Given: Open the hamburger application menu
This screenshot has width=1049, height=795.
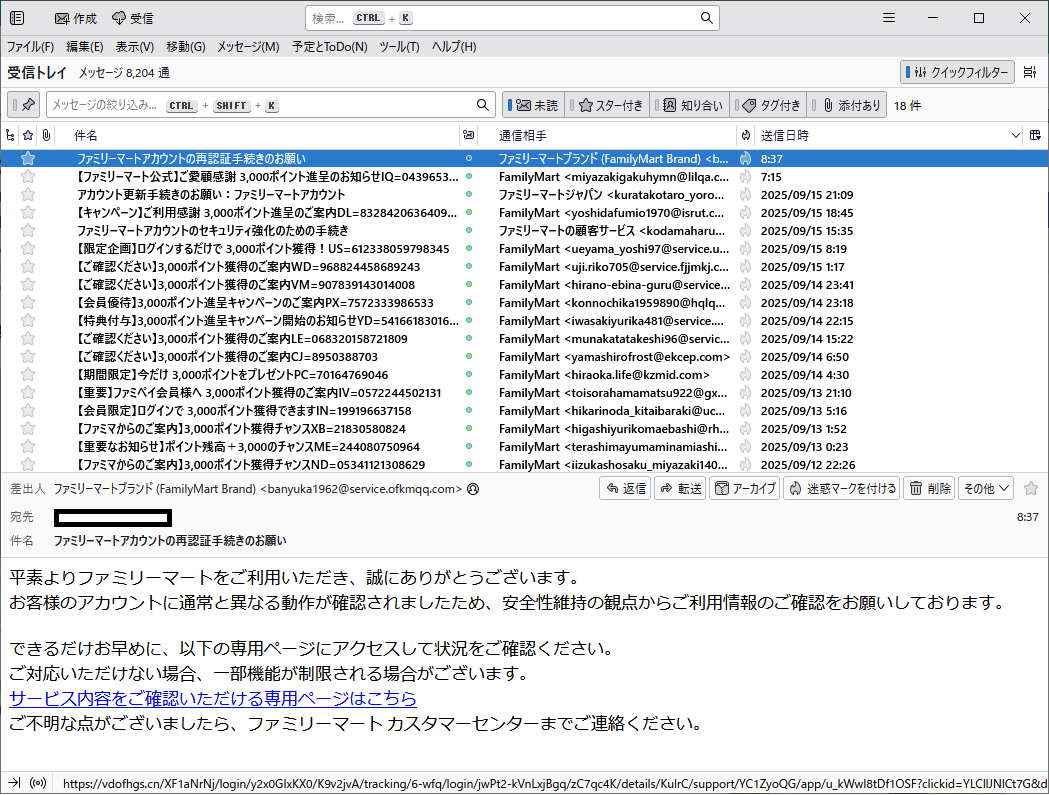Looking at the screenshot, I should point(890,18).
